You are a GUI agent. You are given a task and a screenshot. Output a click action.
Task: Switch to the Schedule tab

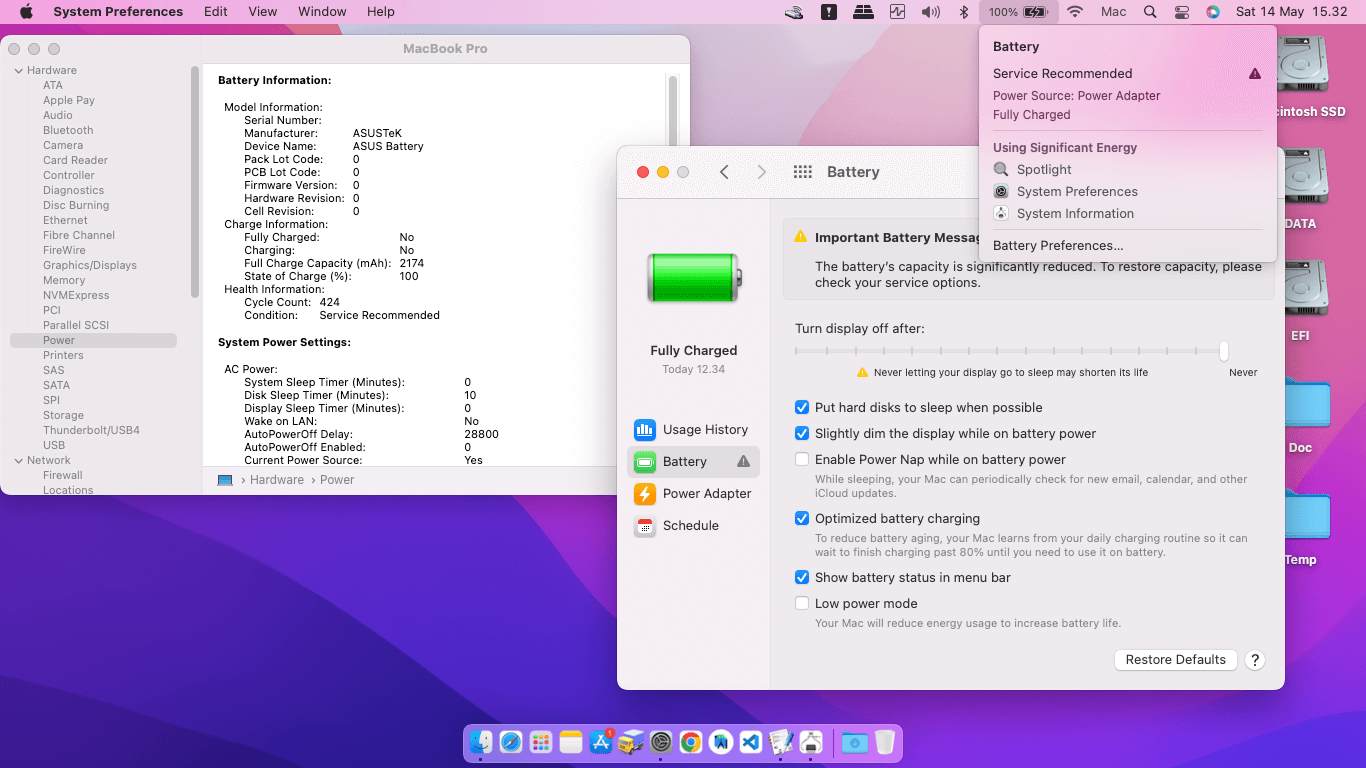(x=694, y=526)
